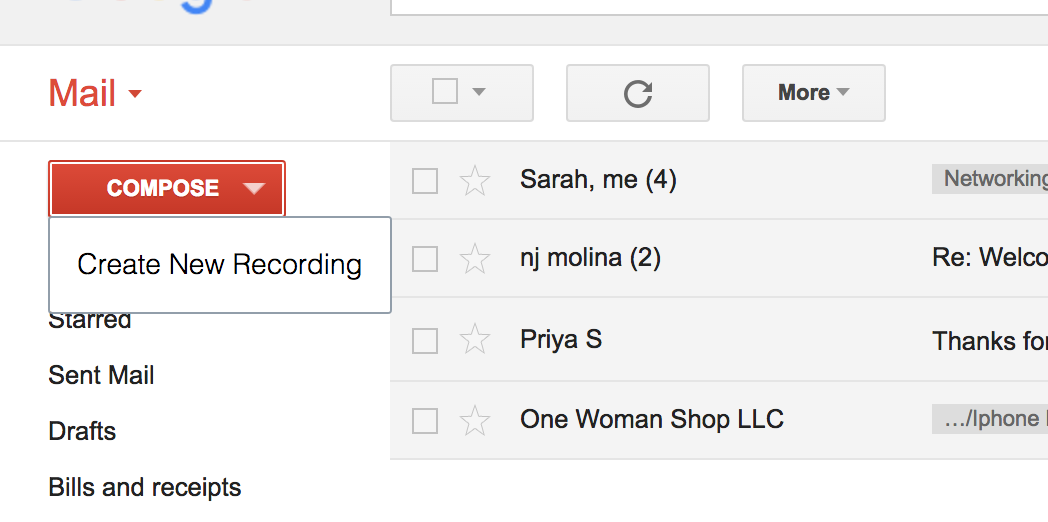Click the refresh inbox icon
Image resolution: width=1048 pixels, height=522 pixels.
click(x=638, y=93)
